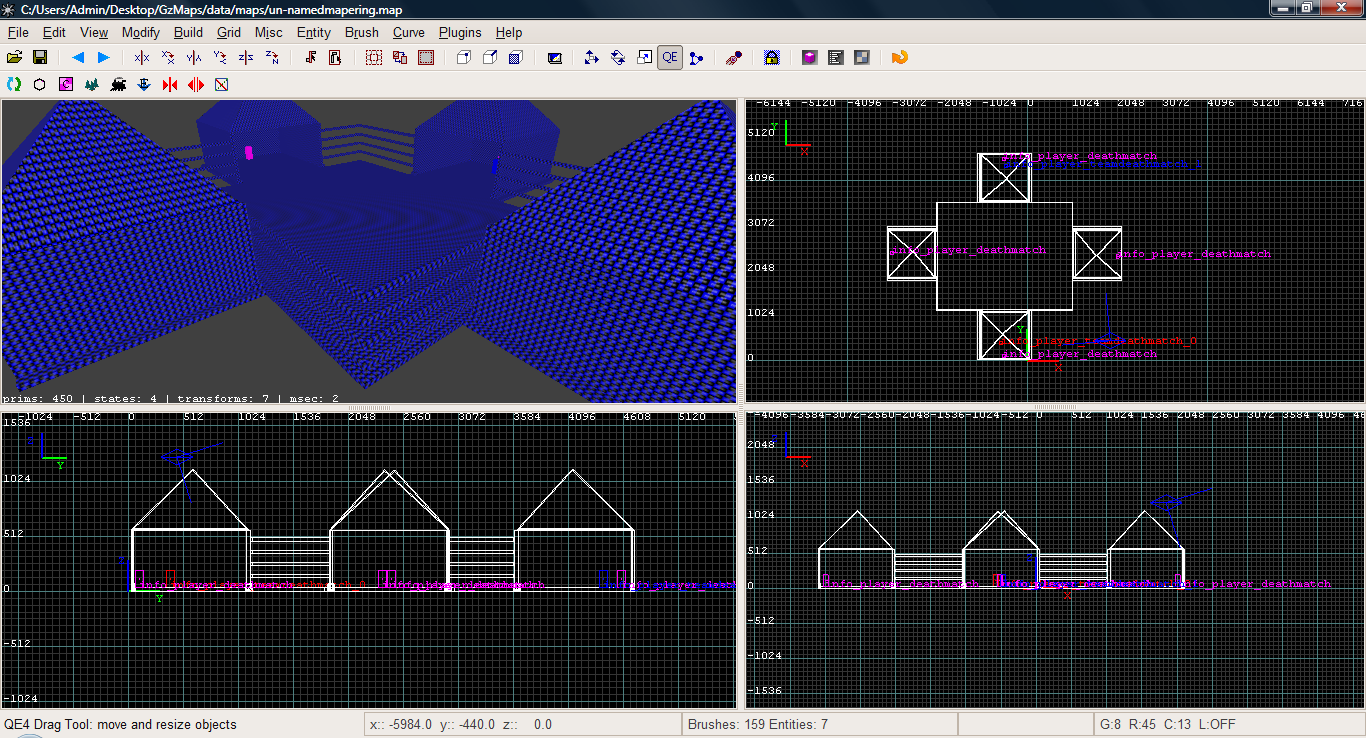Click bobToolz Drop Entity anchor icon
Screen dimensions: 1366x738
click(144, 85)
